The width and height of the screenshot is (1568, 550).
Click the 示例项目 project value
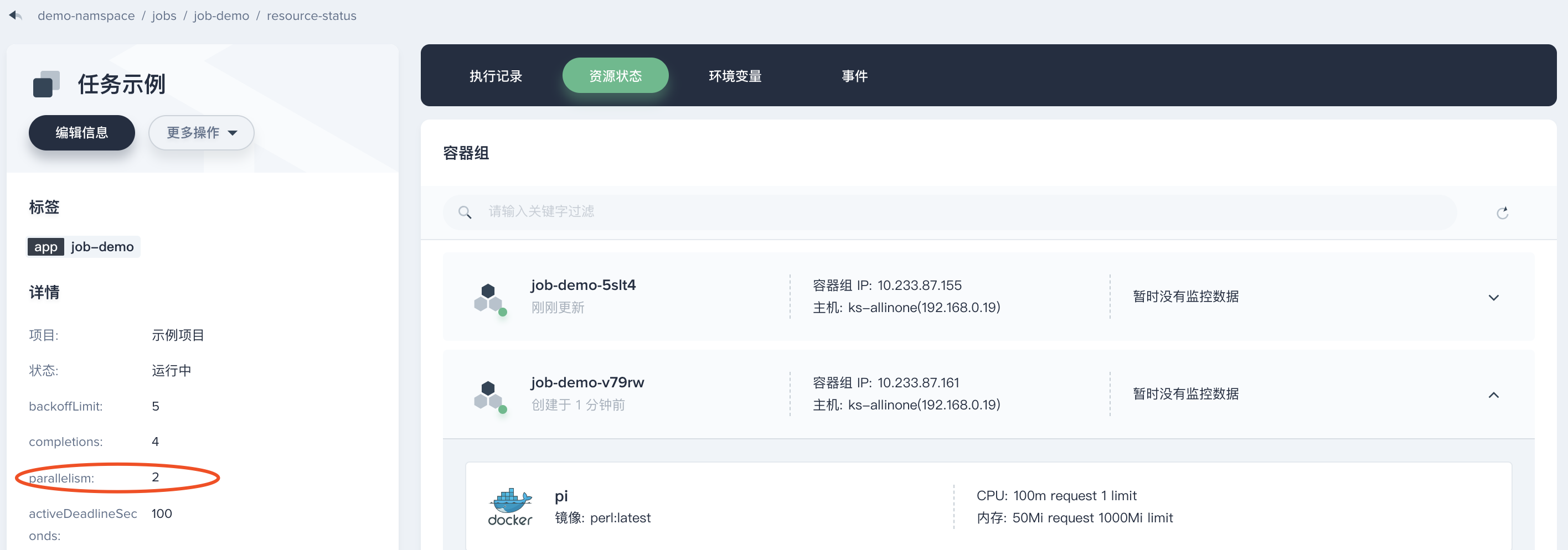(x=178, y=335)
